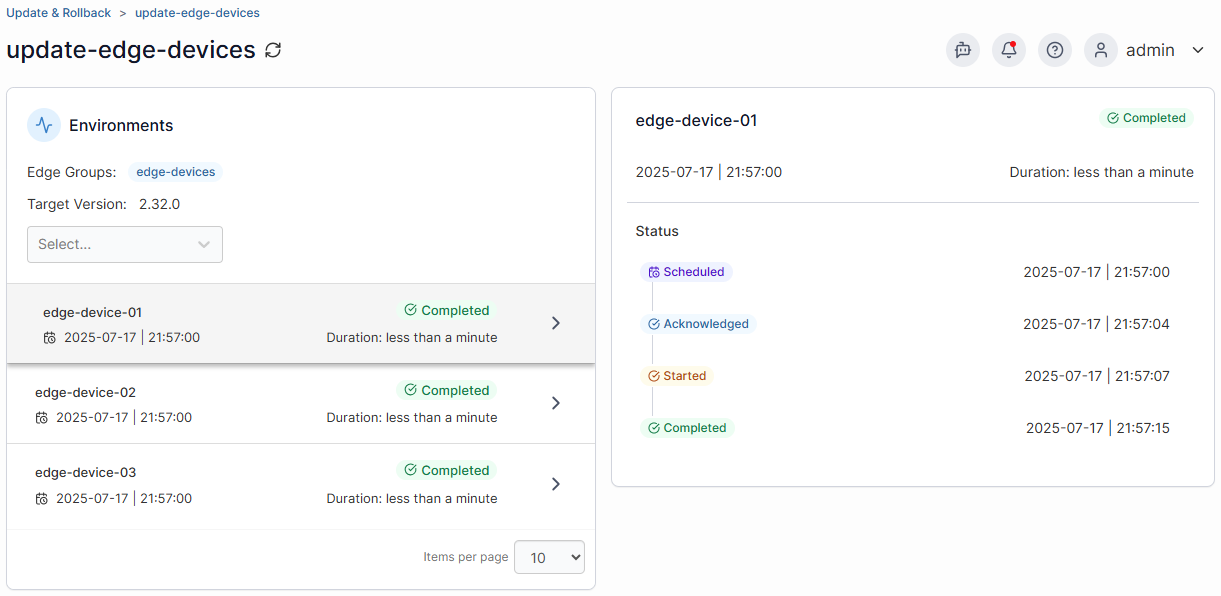Click Completed badge in edge-device-01 detail header

pos(1146,118)
